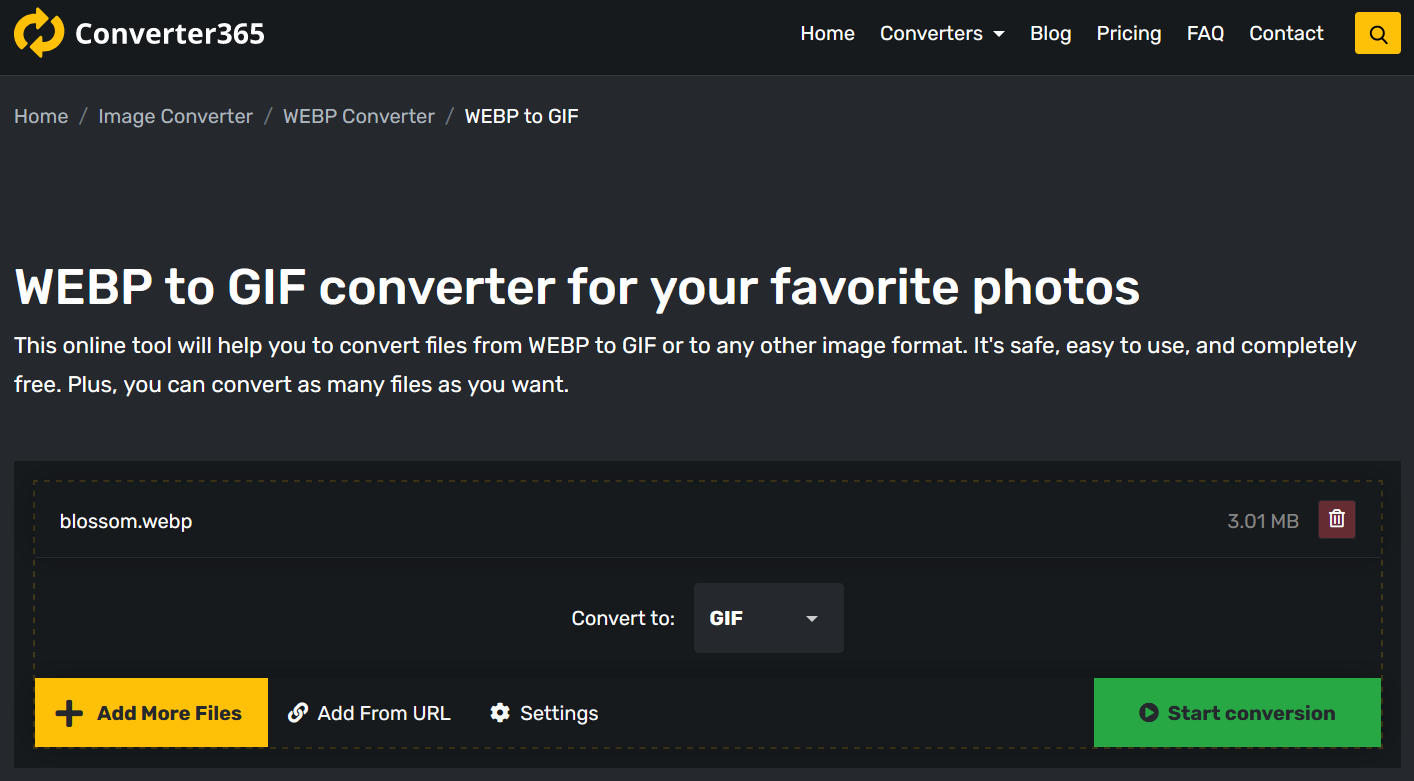Go to the Home menu item
Viewport: 1414px width, 781px height.
click(827, 34)
